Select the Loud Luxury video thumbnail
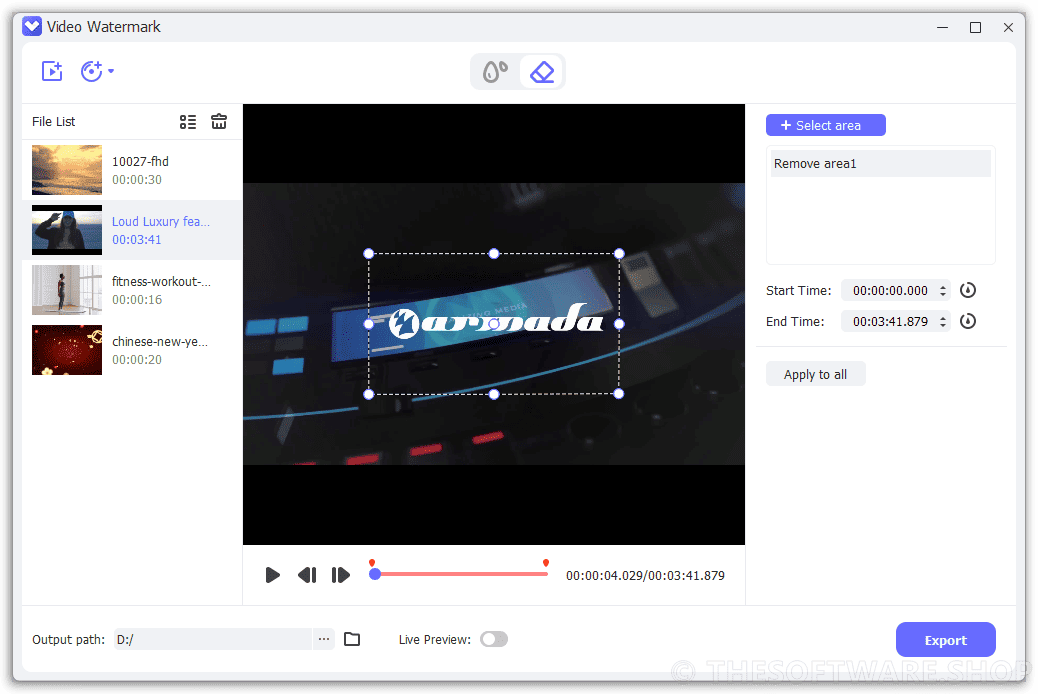The width and height of the screenshot is (1038, 694). (x=67, y=230)
